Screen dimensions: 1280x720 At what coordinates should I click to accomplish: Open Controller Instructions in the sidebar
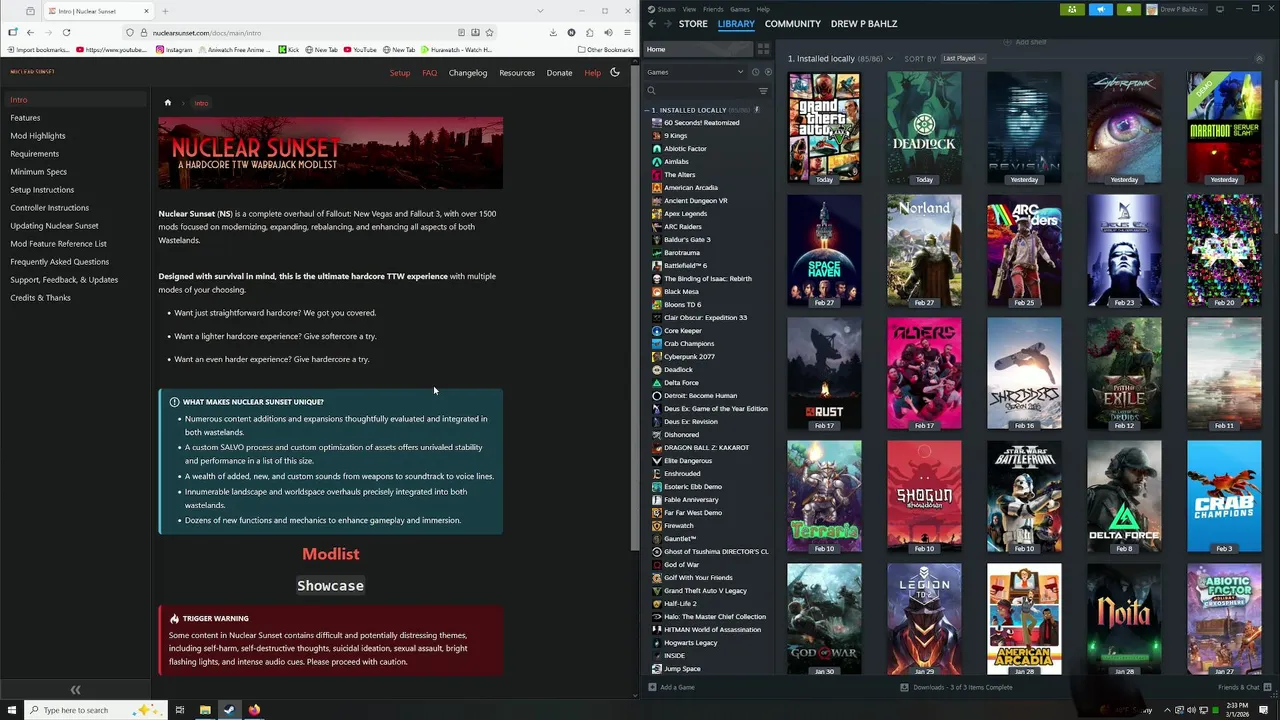49,207
